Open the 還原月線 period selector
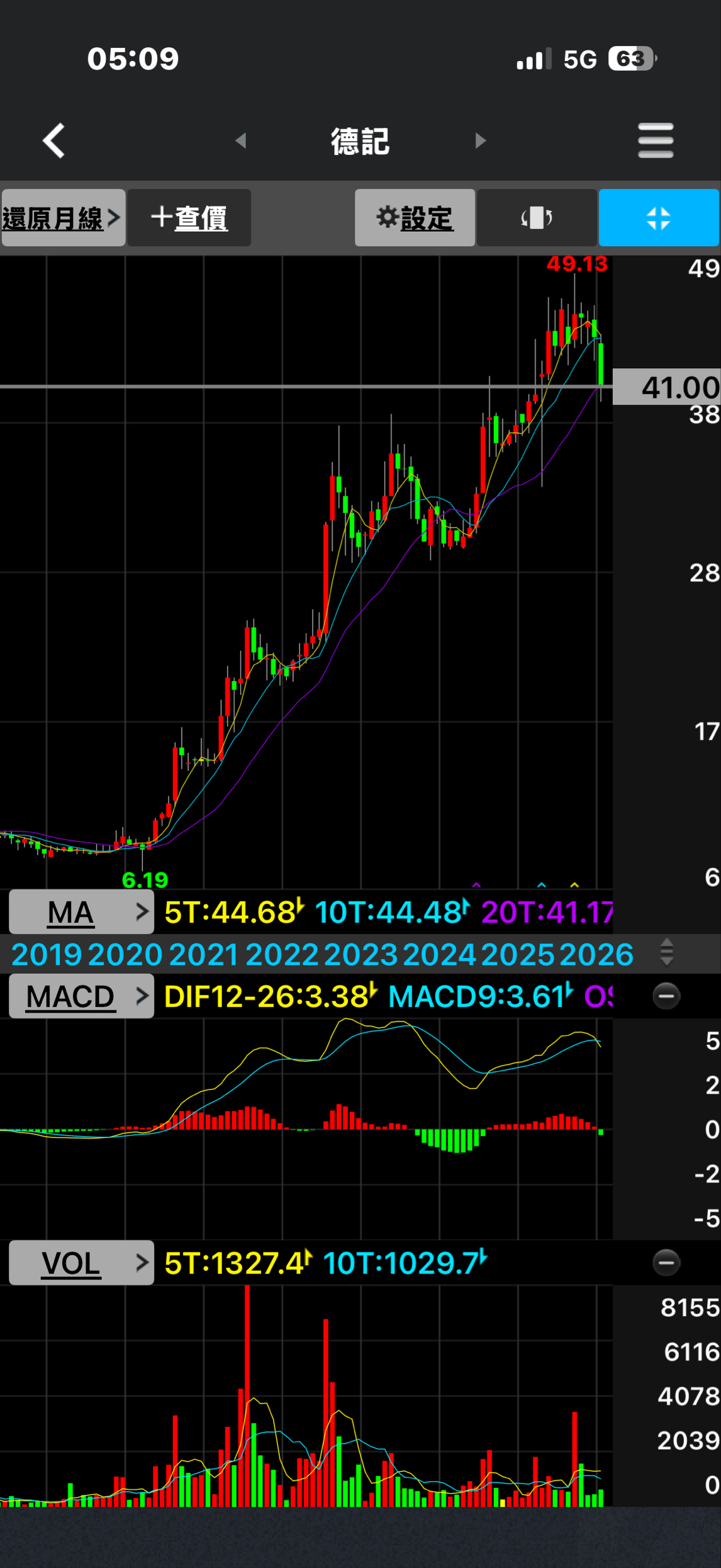The height and width of the screenshot is (1568, 721). click(x=63, y=218)
